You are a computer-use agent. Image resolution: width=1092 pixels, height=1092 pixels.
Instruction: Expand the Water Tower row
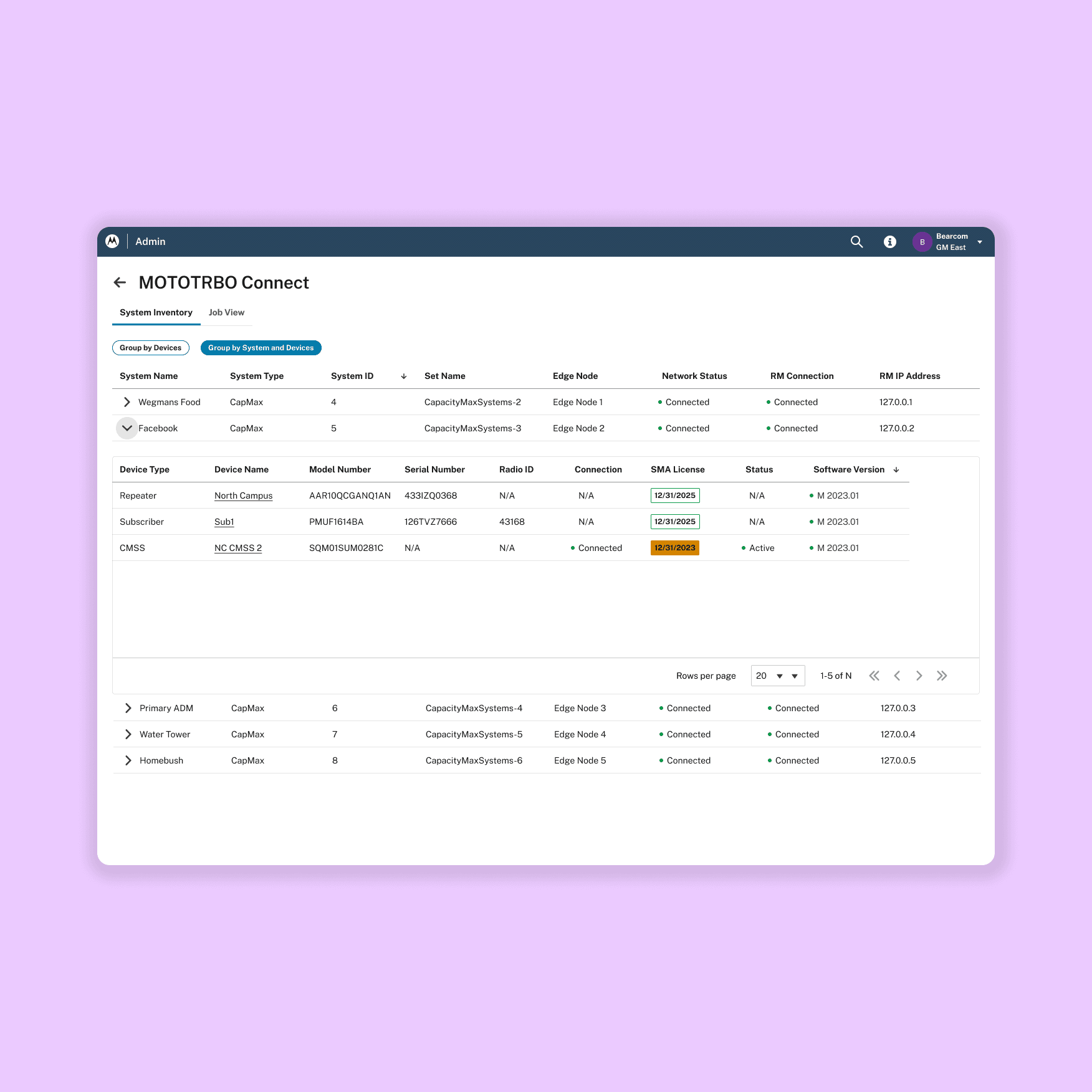(x=128, y=734)
